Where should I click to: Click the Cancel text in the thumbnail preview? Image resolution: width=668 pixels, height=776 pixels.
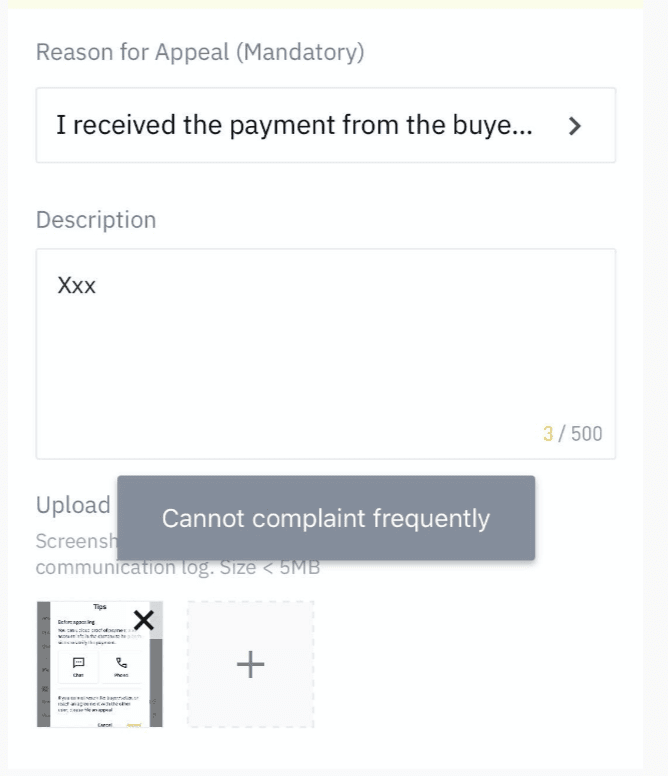pos(104,725)
